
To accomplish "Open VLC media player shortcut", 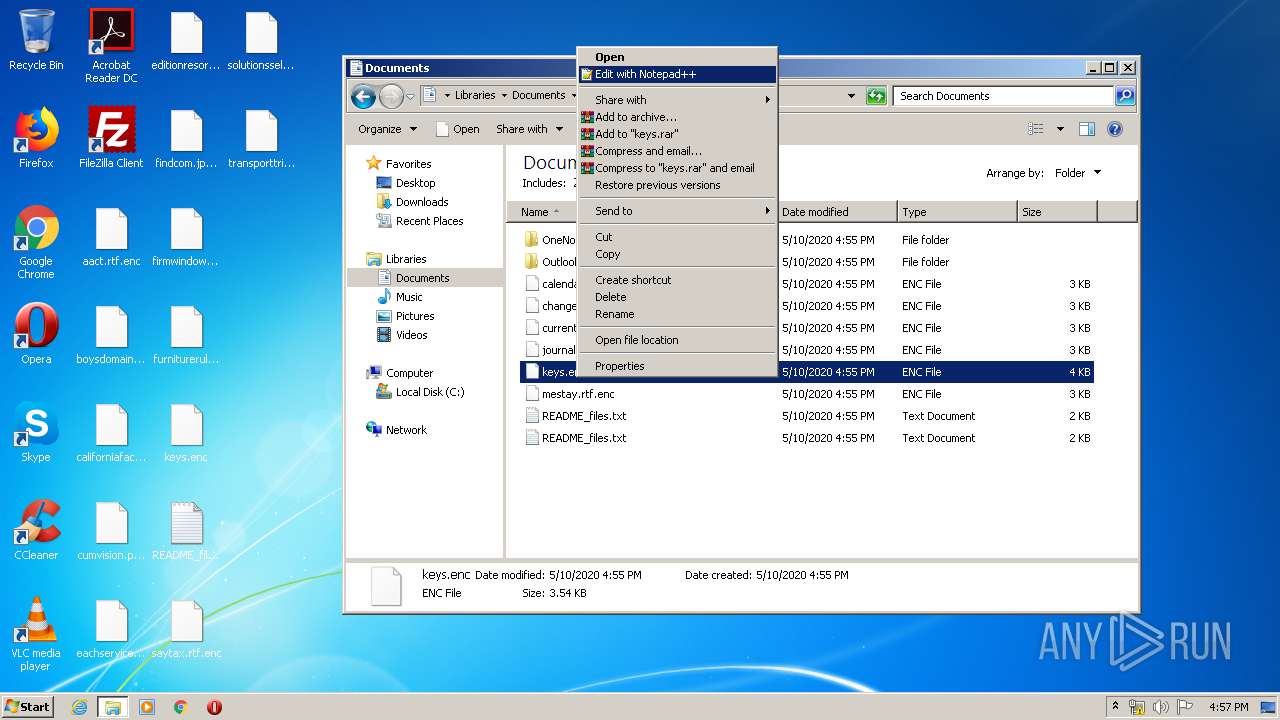I will click(36, 634).
